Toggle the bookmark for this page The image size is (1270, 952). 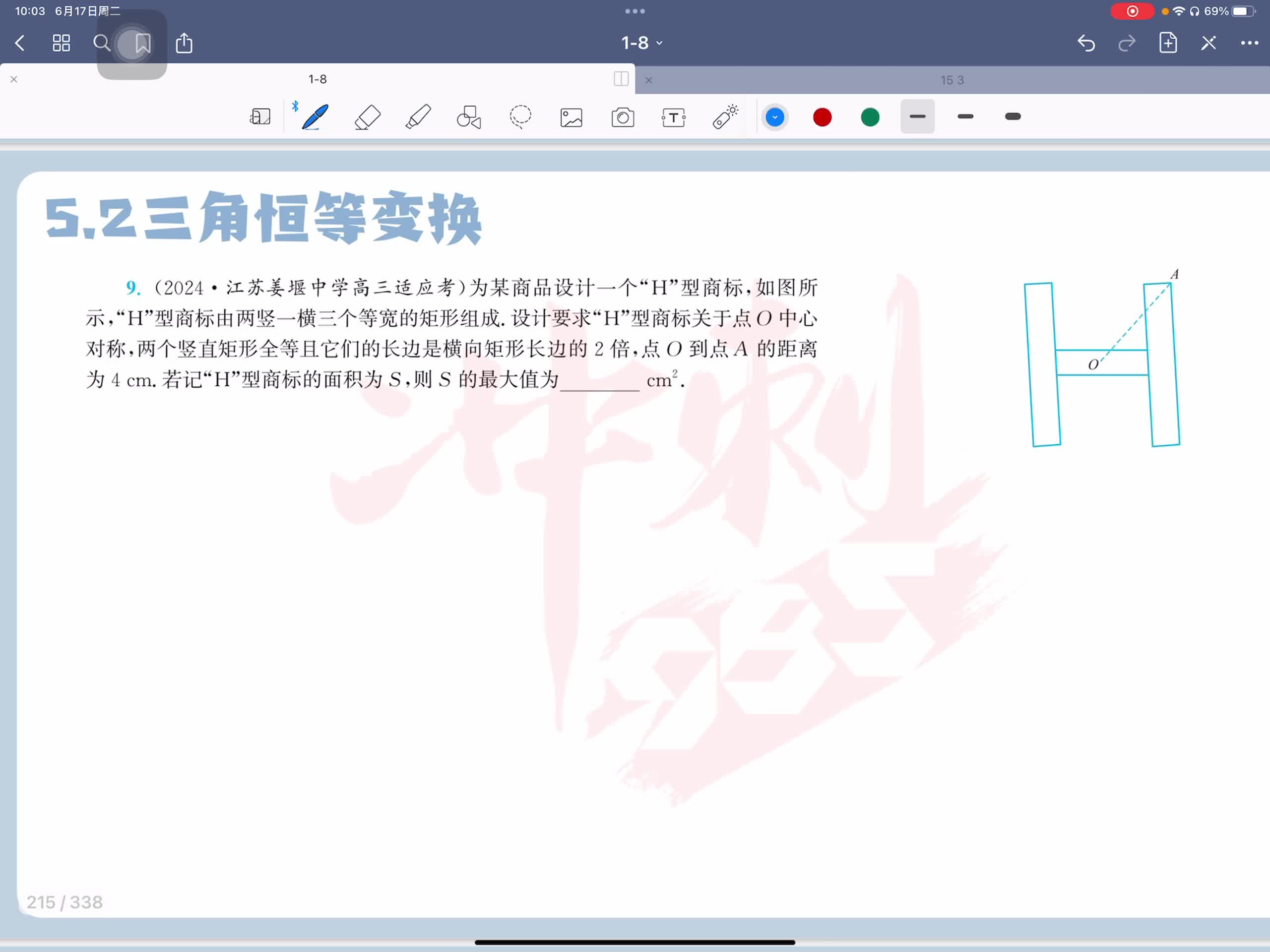[142, 43]
